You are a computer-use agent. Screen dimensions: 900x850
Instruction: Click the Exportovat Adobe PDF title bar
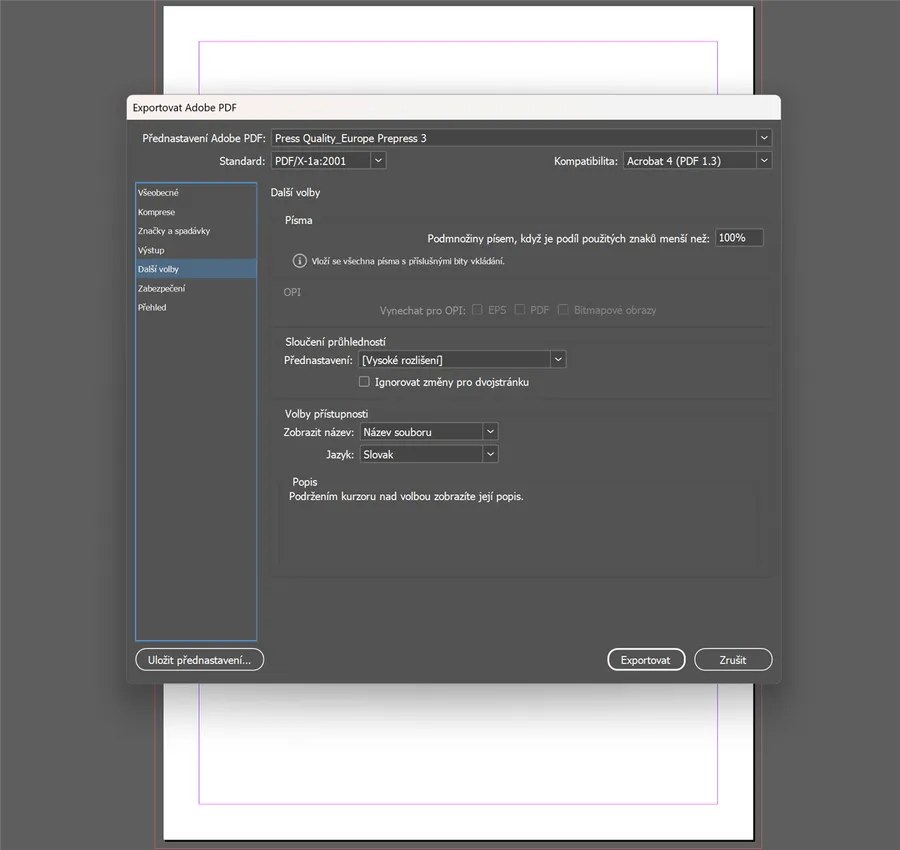point(453,107)
